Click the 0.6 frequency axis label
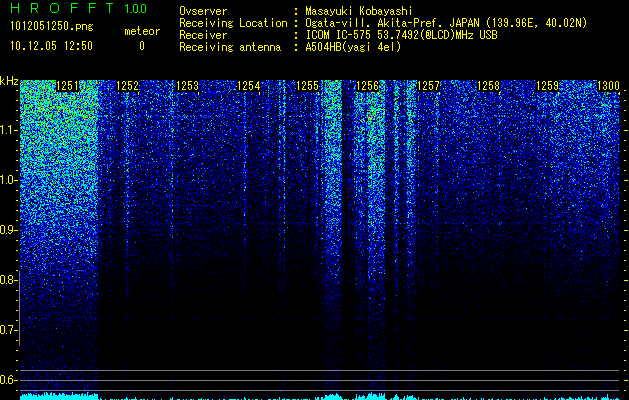 tap(8, 380)
